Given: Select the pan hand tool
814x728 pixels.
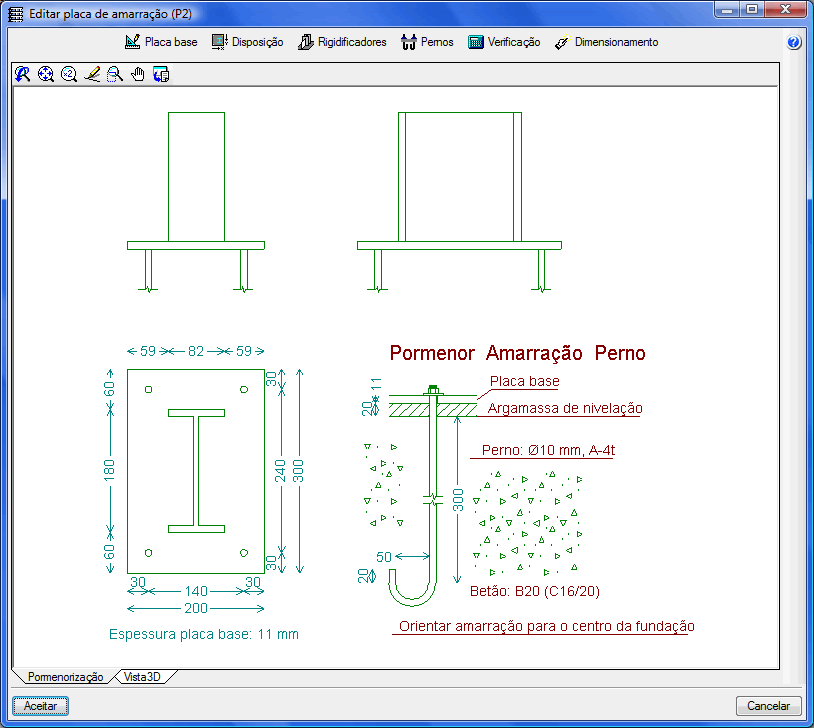Looking at the screenshot, I should click(138, 74).
